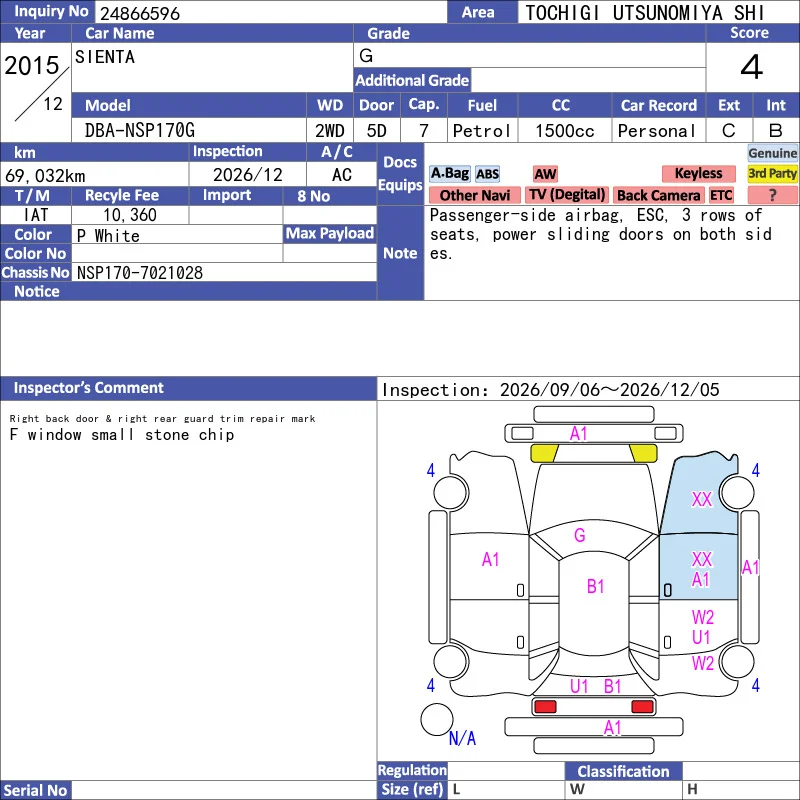The image size is (800, 800).
Task: Click the left yellow headlight
Action: click(x=544, y=453)
